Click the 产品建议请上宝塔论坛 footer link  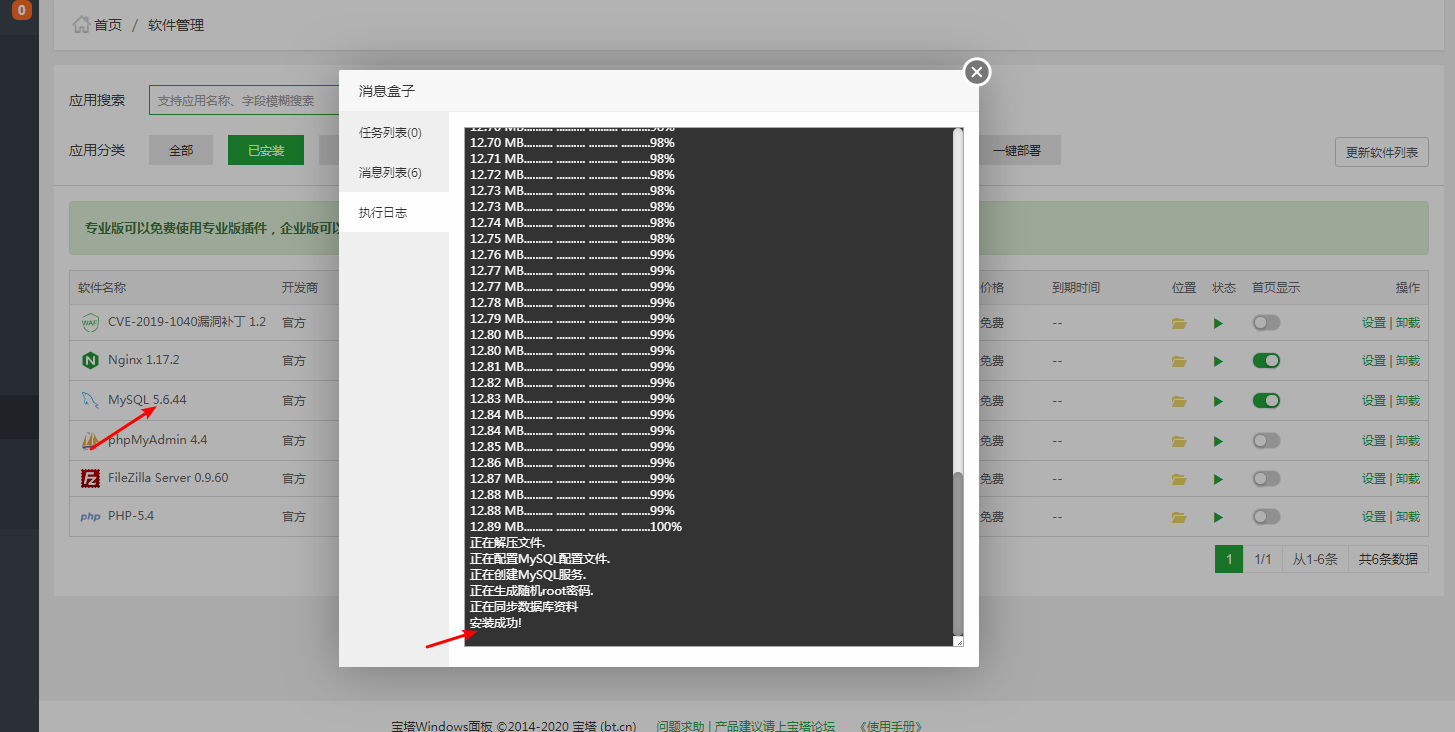[775, 726]
